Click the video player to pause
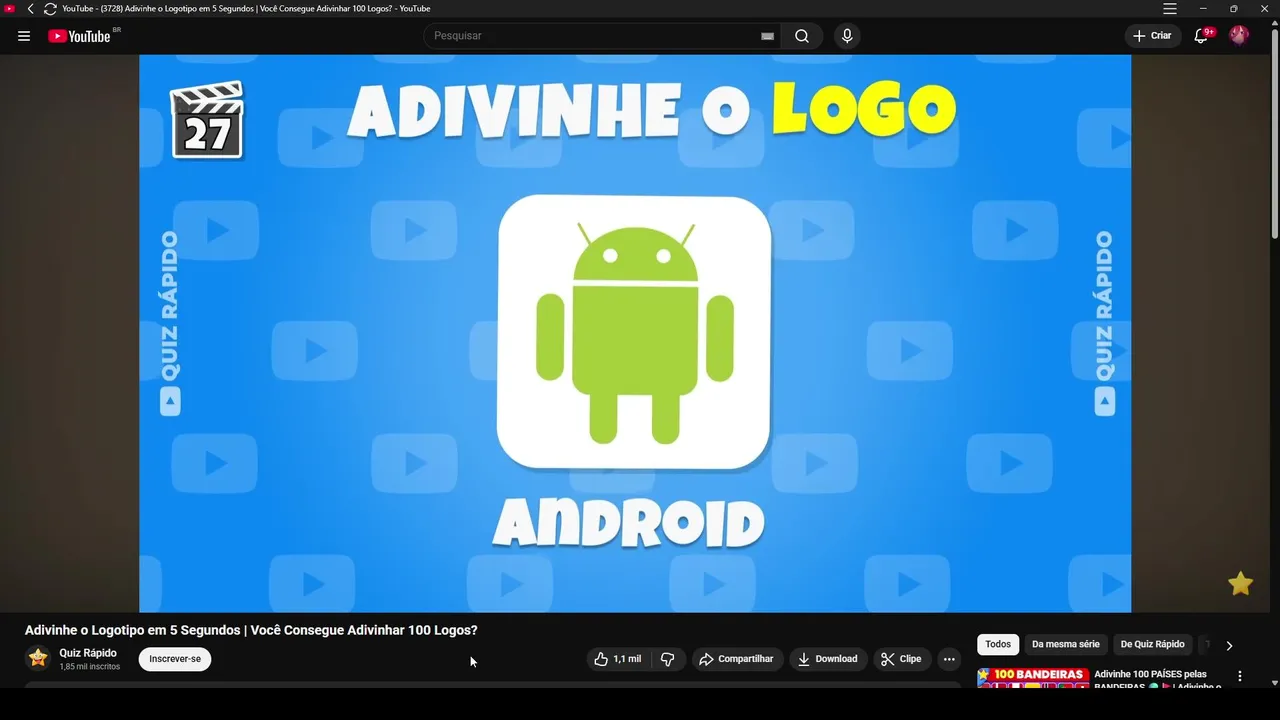Image resolution: width=1280 pixels, height=720 pixels. pos(635,333)
